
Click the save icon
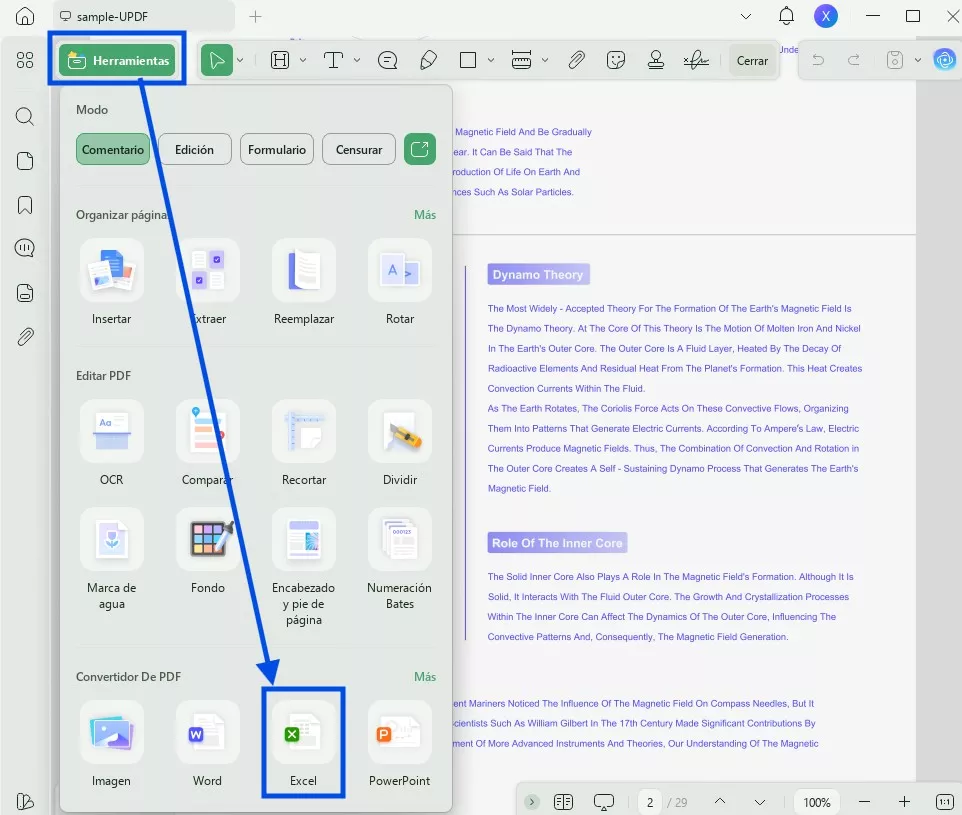click(x=895, y=60)
